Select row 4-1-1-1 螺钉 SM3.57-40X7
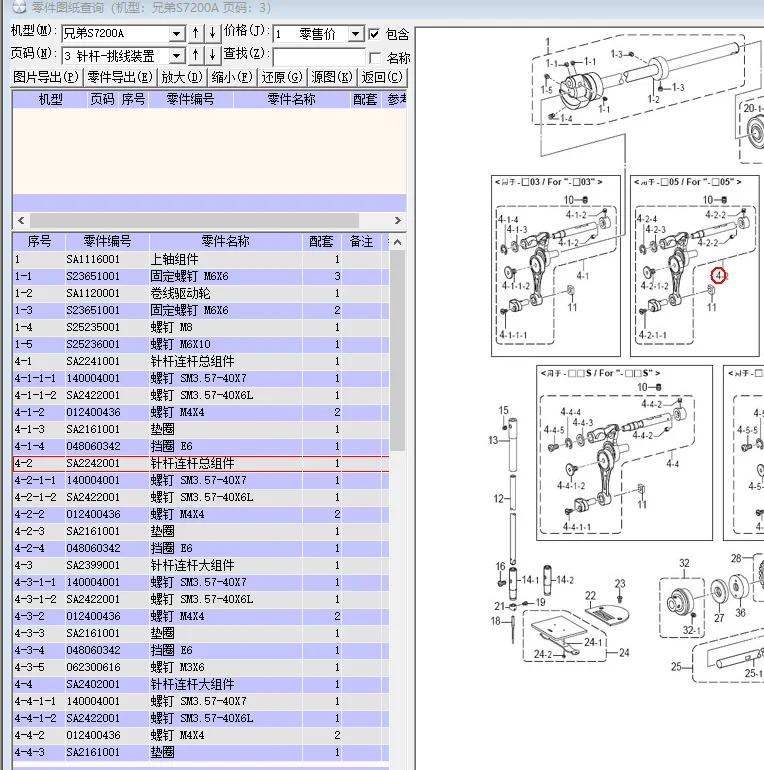Viewport: 764px width, 770px height. point(201,378)
